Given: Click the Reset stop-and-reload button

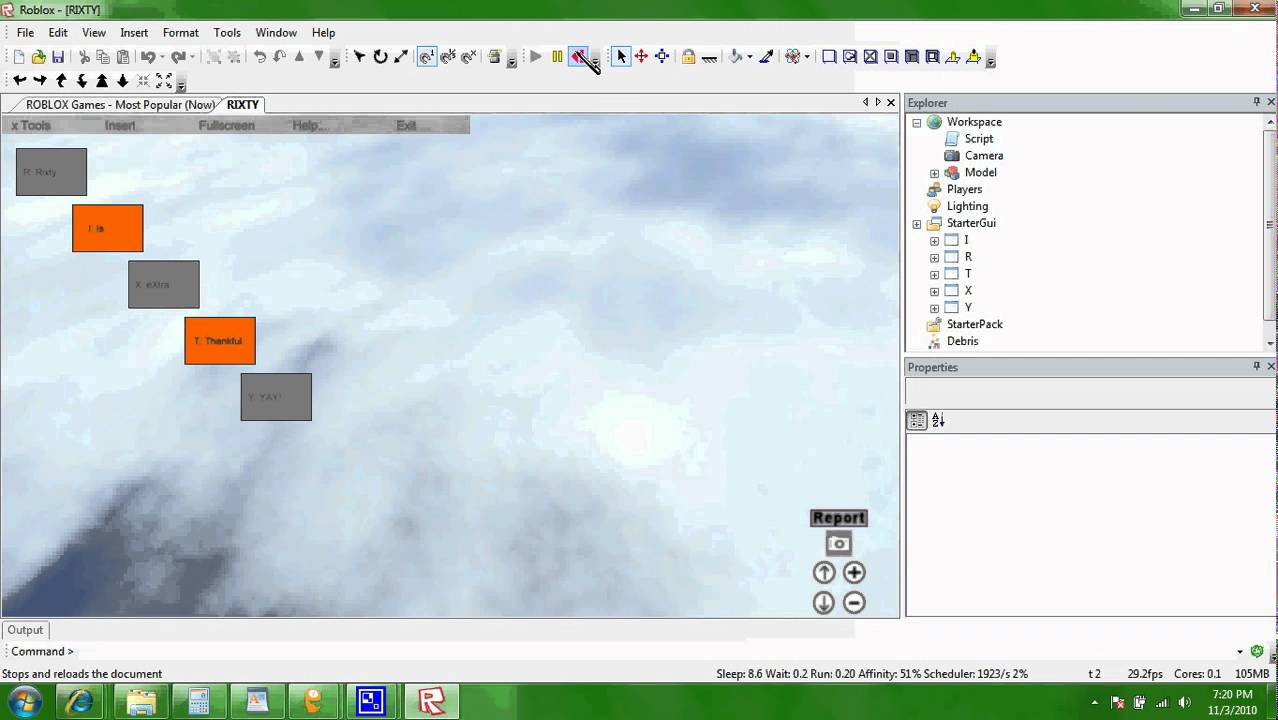Looking at the screenshot, I should [578, 57].
